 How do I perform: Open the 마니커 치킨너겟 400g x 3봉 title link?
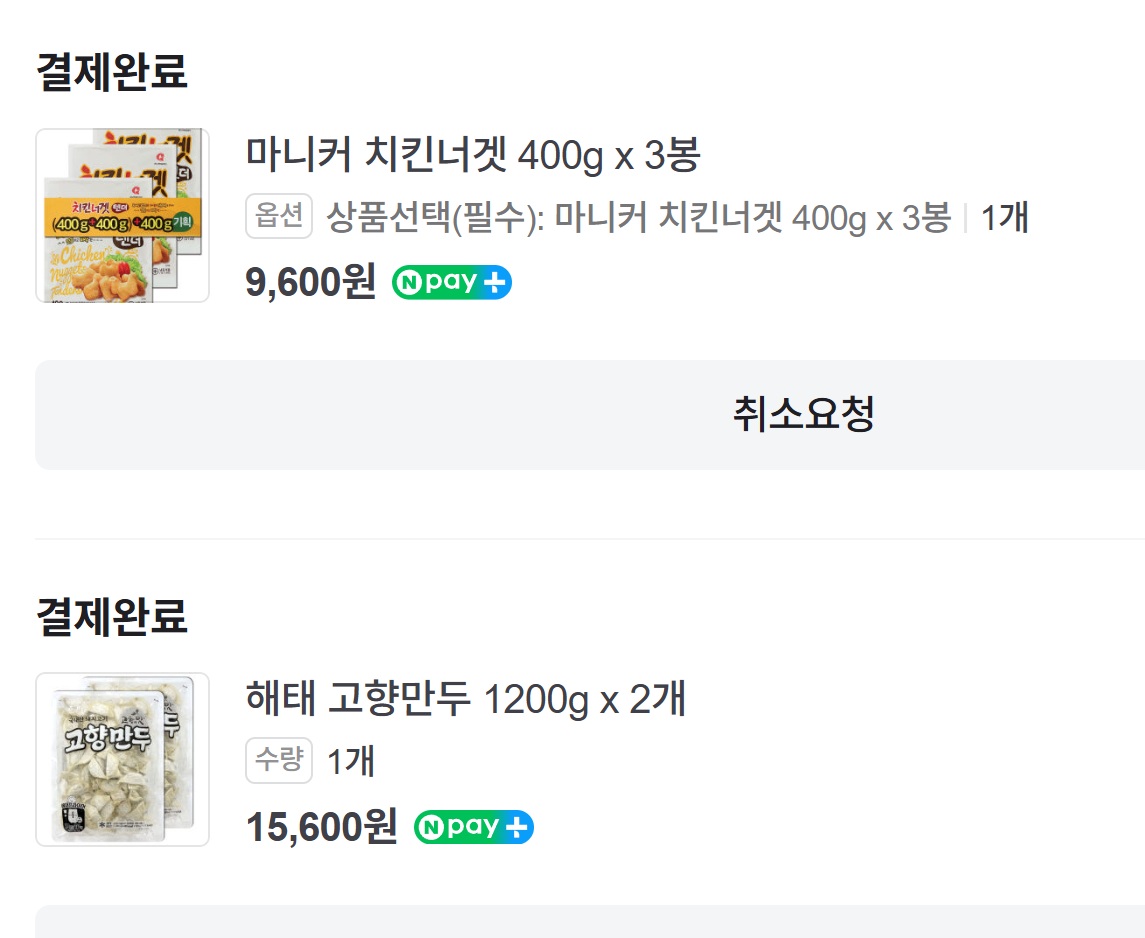pyautogui.click(x=473, y=155)
